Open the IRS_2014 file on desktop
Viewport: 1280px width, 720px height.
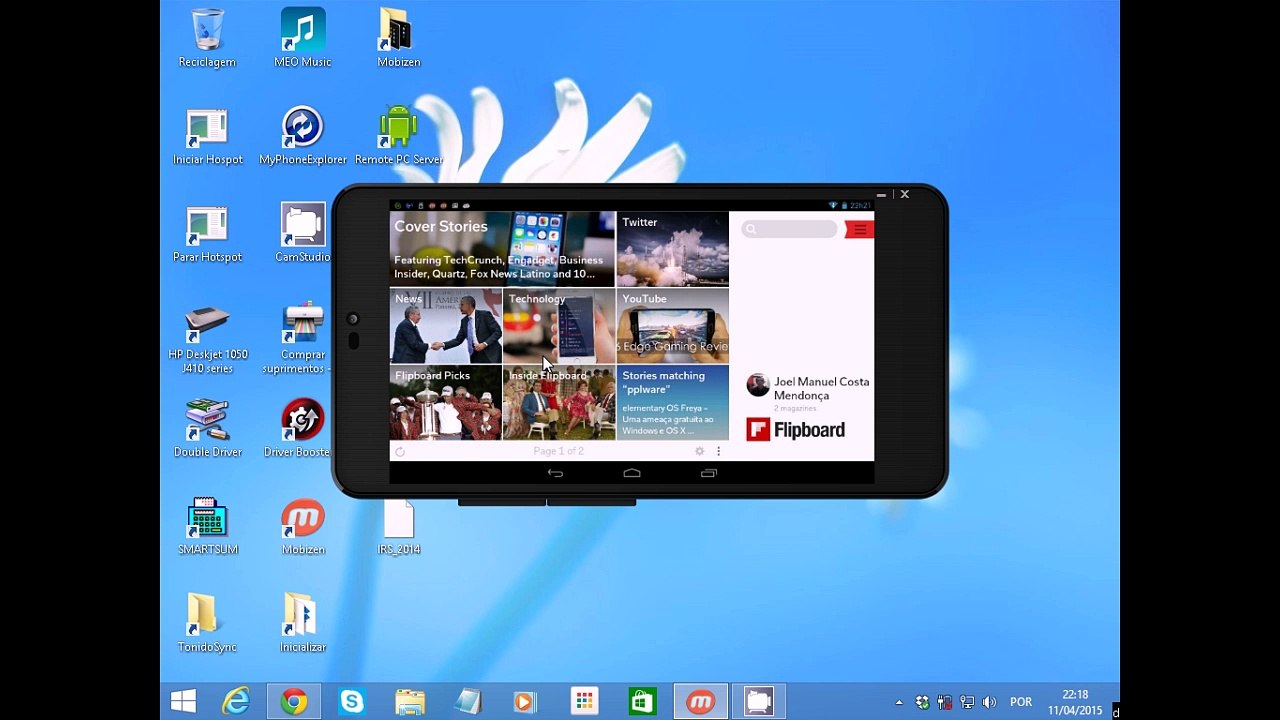pyautogui.click(x=399, y=526)
